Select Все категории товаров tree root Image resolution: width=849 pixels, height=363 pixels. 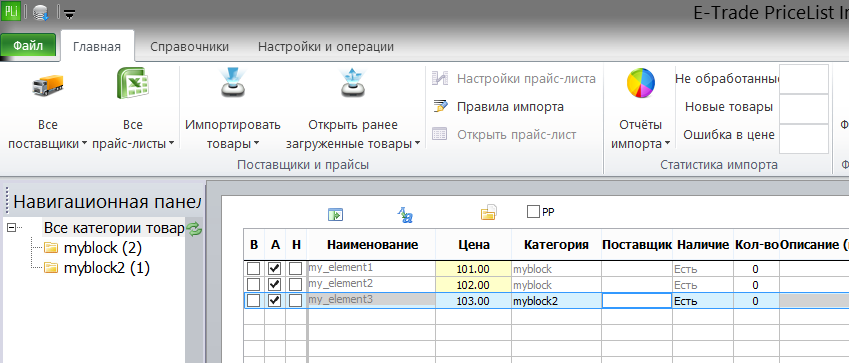click(114, 228)
